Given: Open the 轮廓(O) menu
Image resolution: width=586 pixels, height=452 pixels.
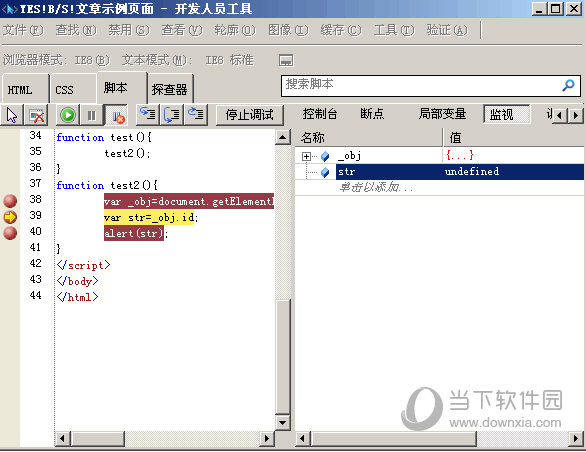Looking at the screenshot, I should click(x=235, y=30).
